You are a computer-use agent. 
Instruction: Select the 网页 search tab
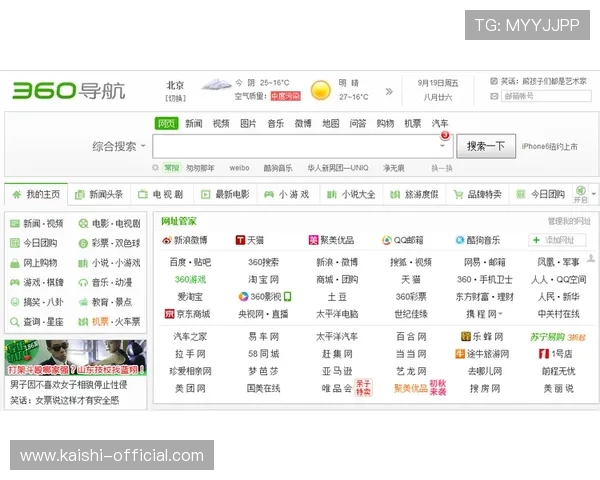pyautogui.click(x=166, y=123)
